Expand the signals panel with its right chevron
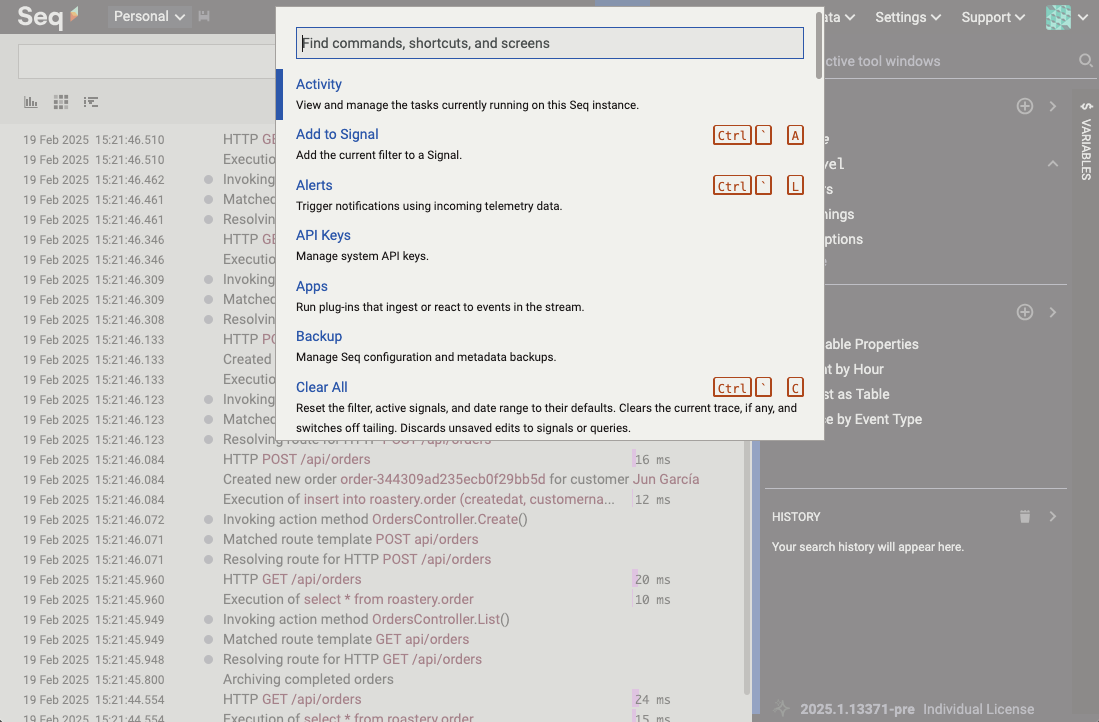This screenshot has width=1099, height=722. click(x=1053, y=106)
